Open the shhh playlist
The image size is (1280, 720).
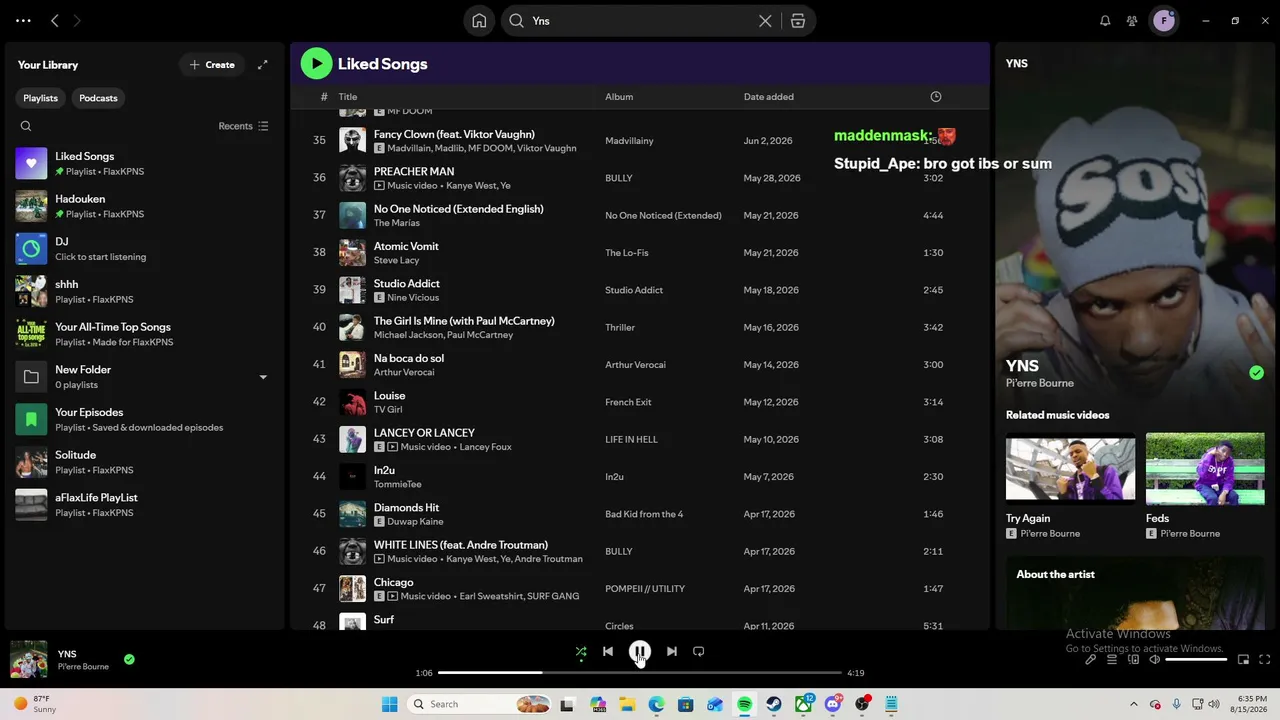coord(145,291)
